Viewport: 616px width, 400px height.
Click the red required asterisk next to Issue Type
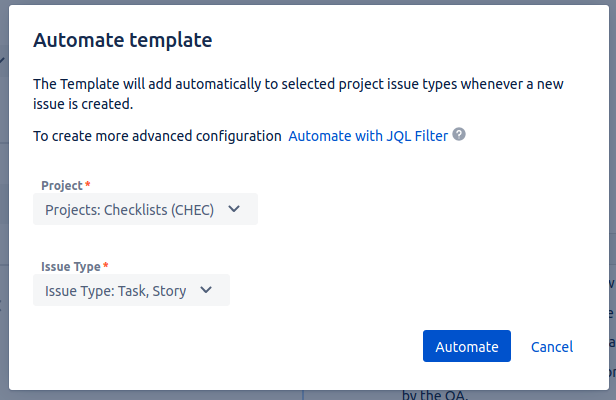(106, 267)
